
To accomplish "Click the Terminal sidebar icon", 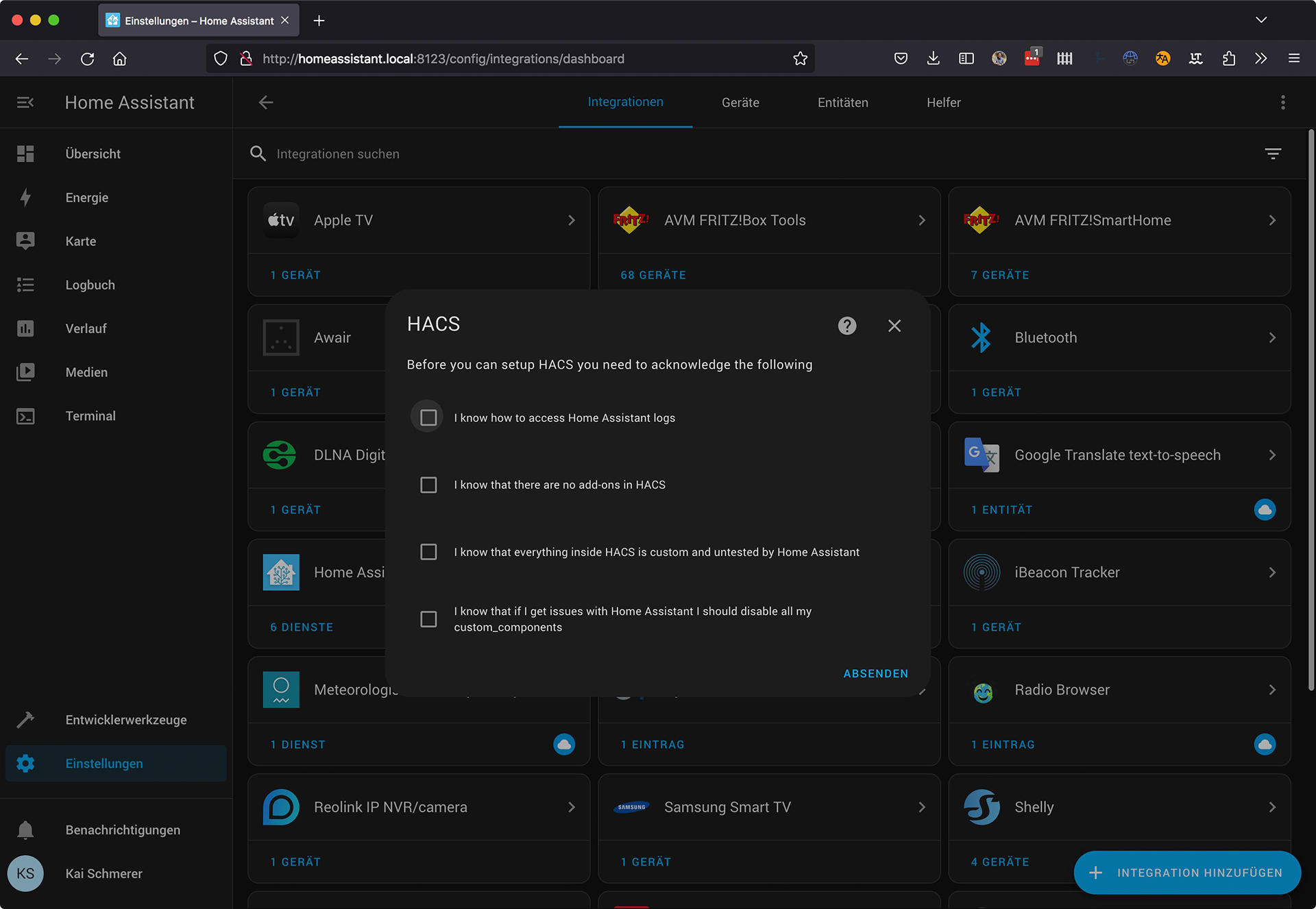I will (25, 416).
